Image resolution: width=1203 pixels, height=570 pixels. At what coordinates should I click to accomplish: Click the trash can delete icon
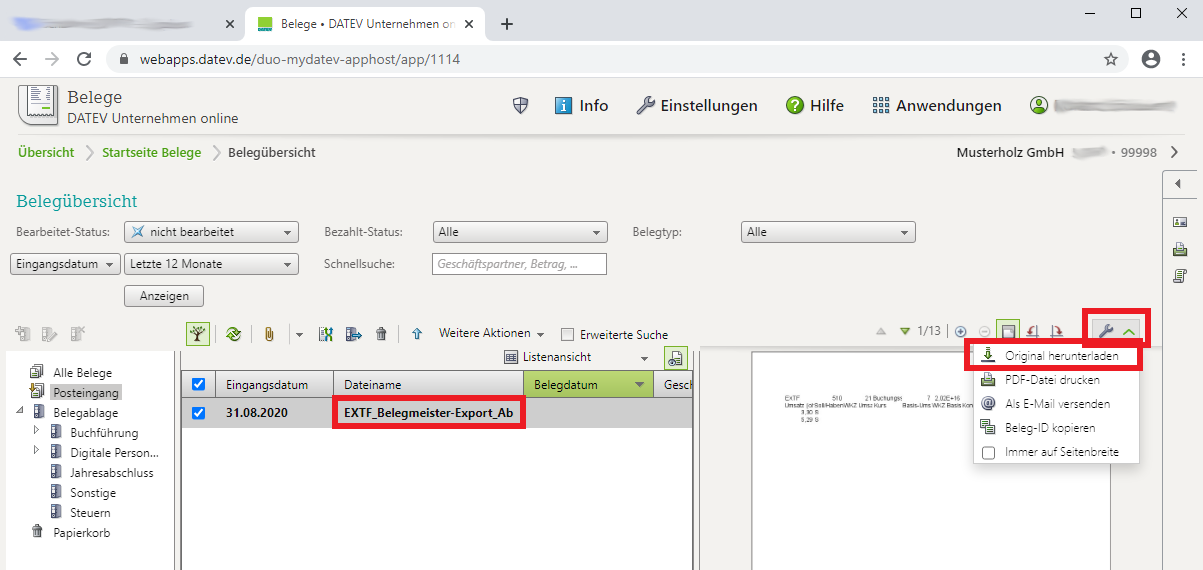coord(381,334)
